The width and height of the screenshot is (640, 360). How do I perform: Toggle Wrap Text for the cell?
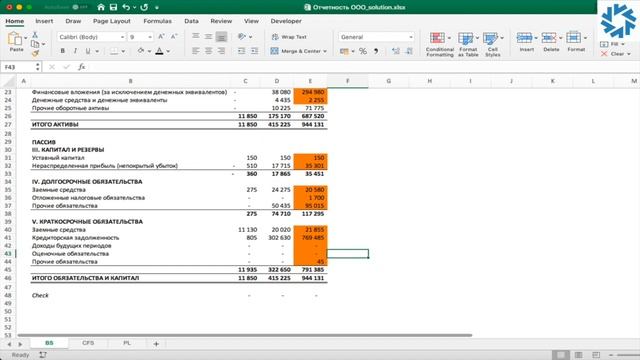pos(289,37)
